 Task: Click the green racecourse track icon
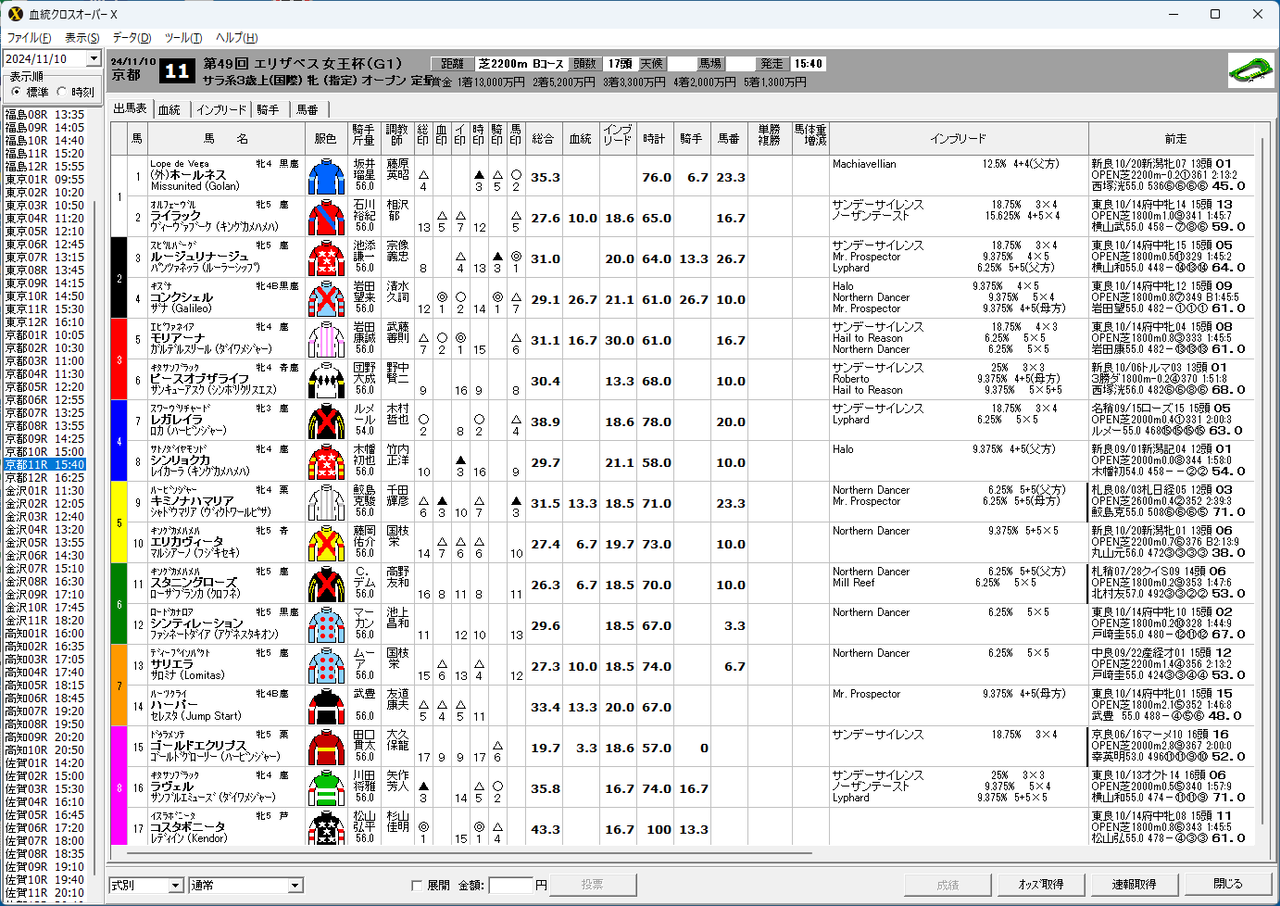coord(1250,70)
